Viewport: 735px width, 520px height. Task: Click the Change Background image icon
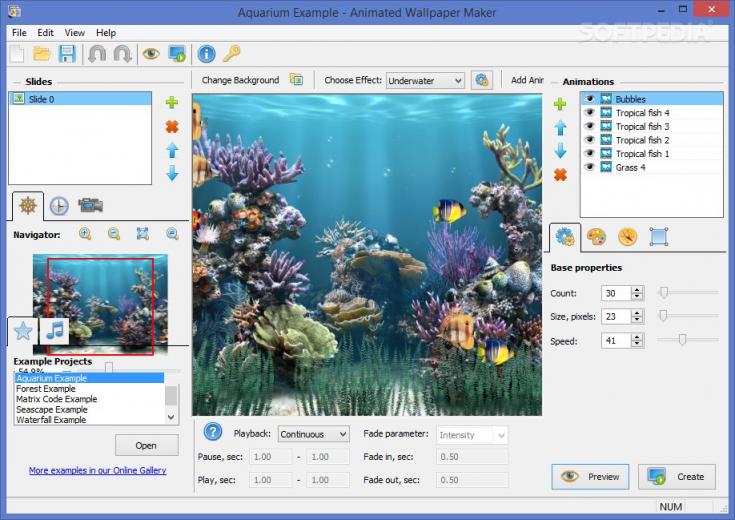296,80
